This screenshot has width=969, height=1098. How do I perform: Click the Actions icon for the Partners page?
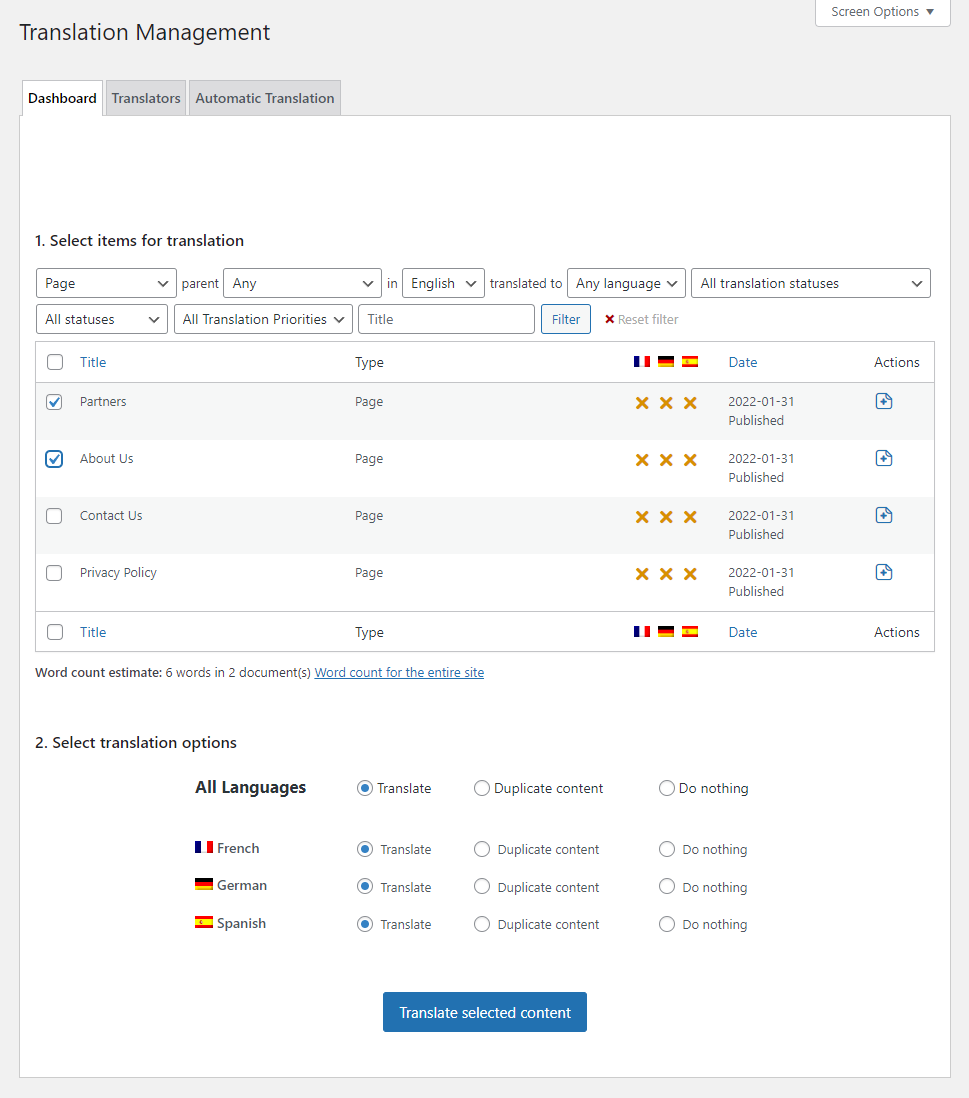pyautogui.click(x=883, y=400)
